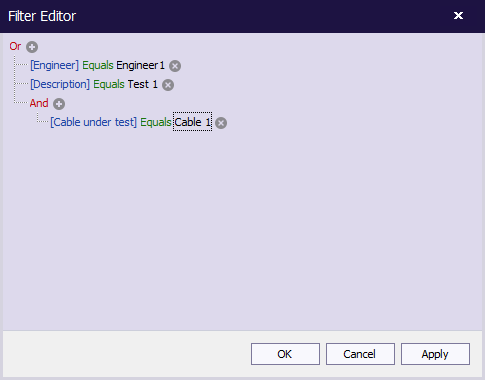Change the [Description] field name
Image resolution: width=485 pixels, height=380 pixels.
point(60,84)
